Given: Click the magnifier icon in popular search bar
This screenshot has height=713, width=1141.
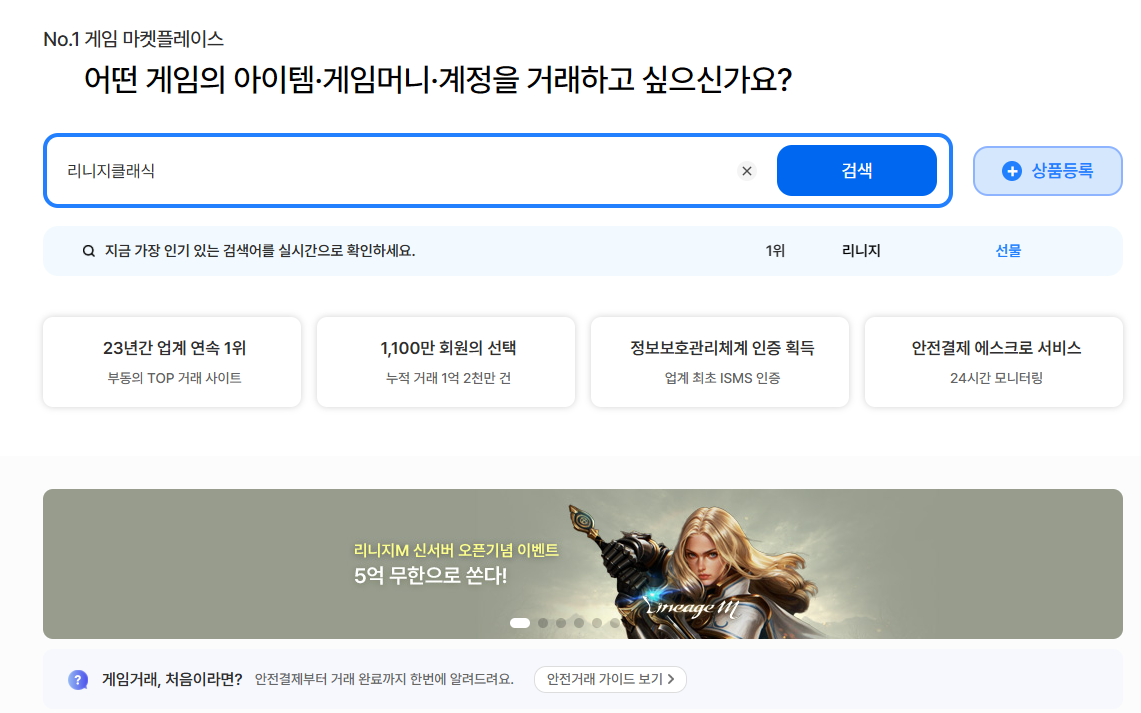Looking at the screenshot, I should coord(89,251).
